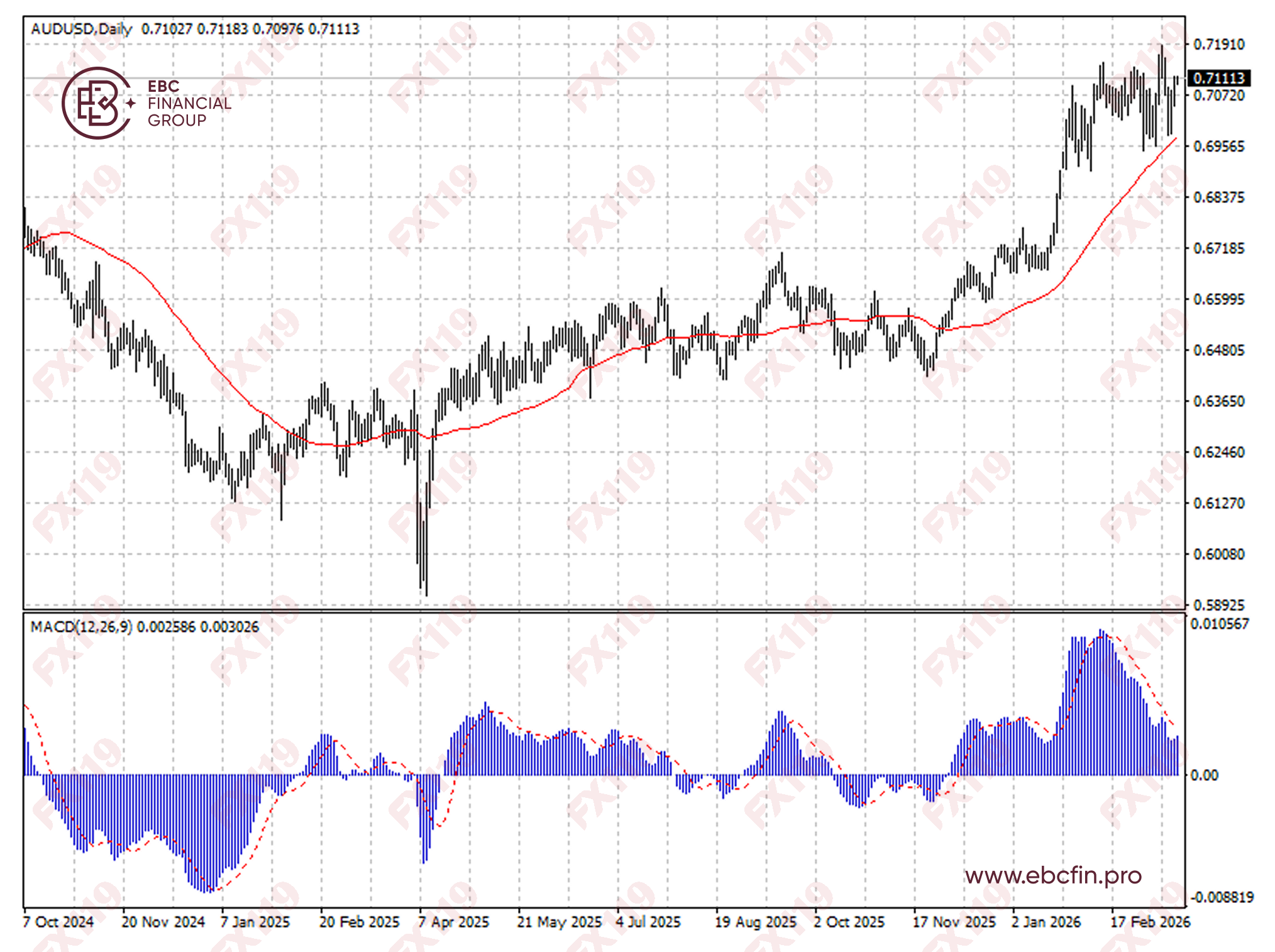
Task: Click the MACD zero level 0.00 label
Action: click(1204, 775)
